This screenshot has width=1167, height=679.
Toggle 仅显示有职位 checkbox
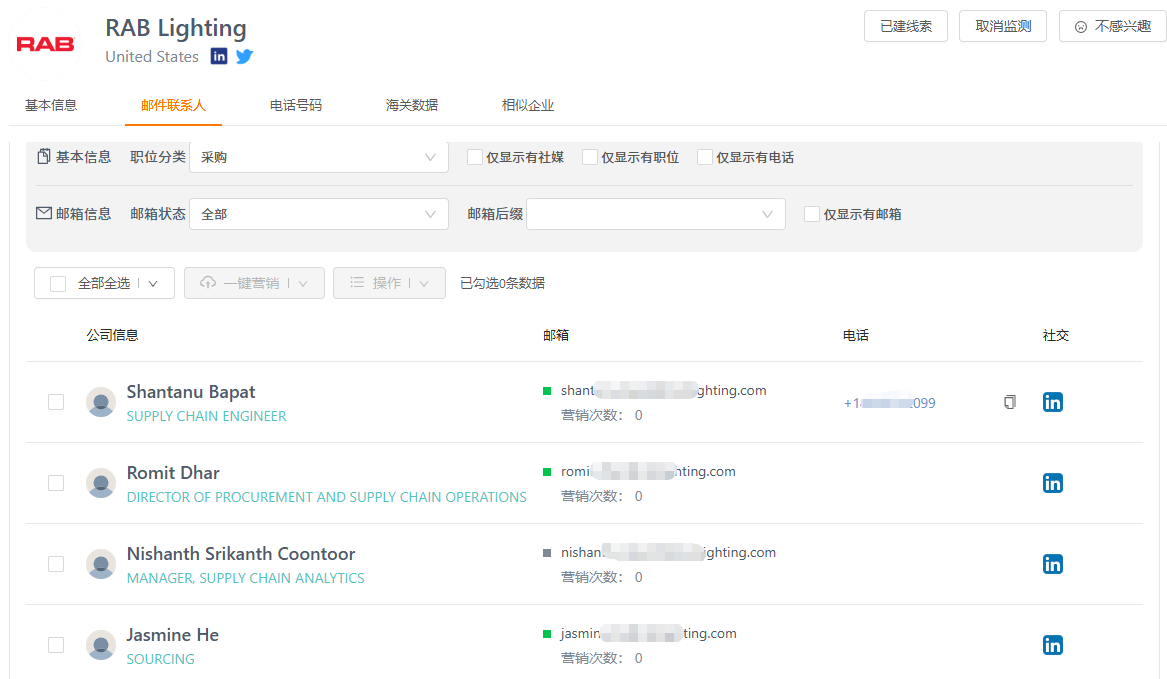pyautogui.click(x=590, y=157)
